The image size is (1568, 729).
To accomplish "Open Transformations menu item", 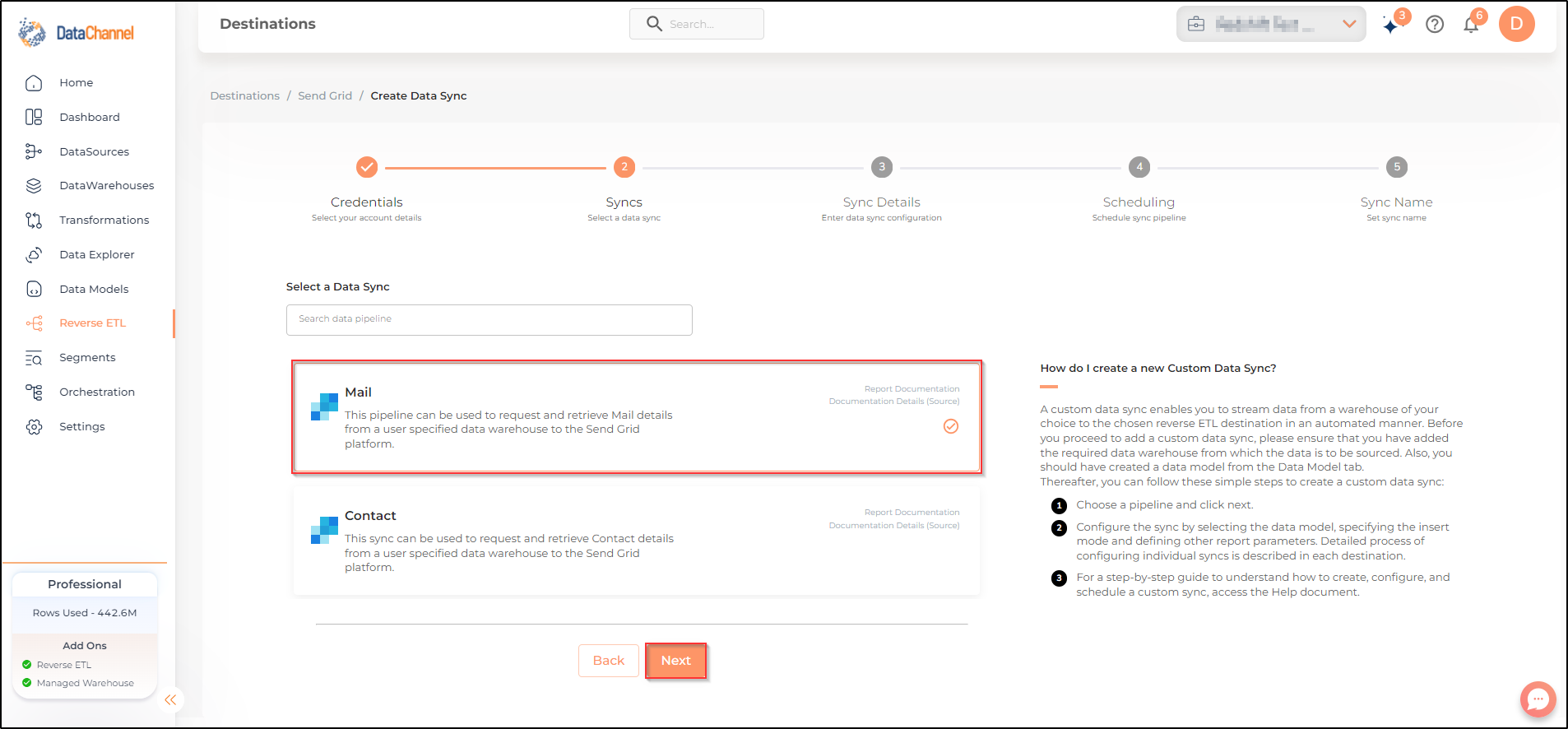I will click(104, 220).
